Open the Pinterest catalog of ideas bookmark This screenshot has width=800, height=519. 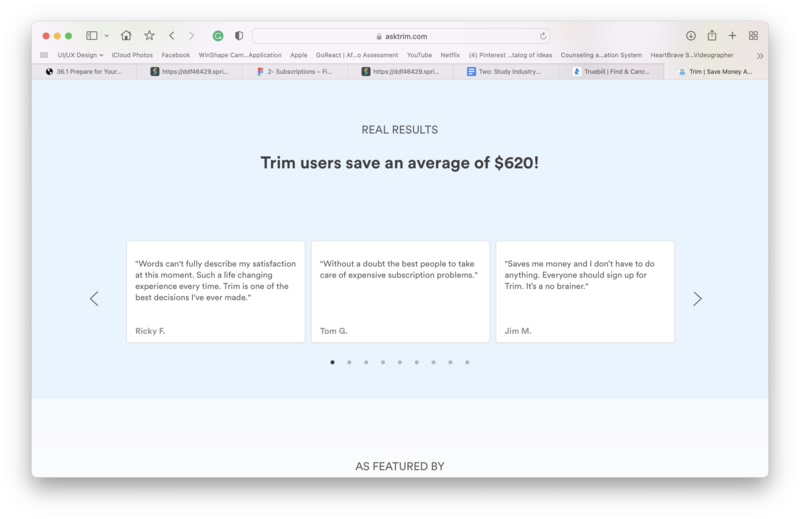pyautogui.click(x=510, y=55)
